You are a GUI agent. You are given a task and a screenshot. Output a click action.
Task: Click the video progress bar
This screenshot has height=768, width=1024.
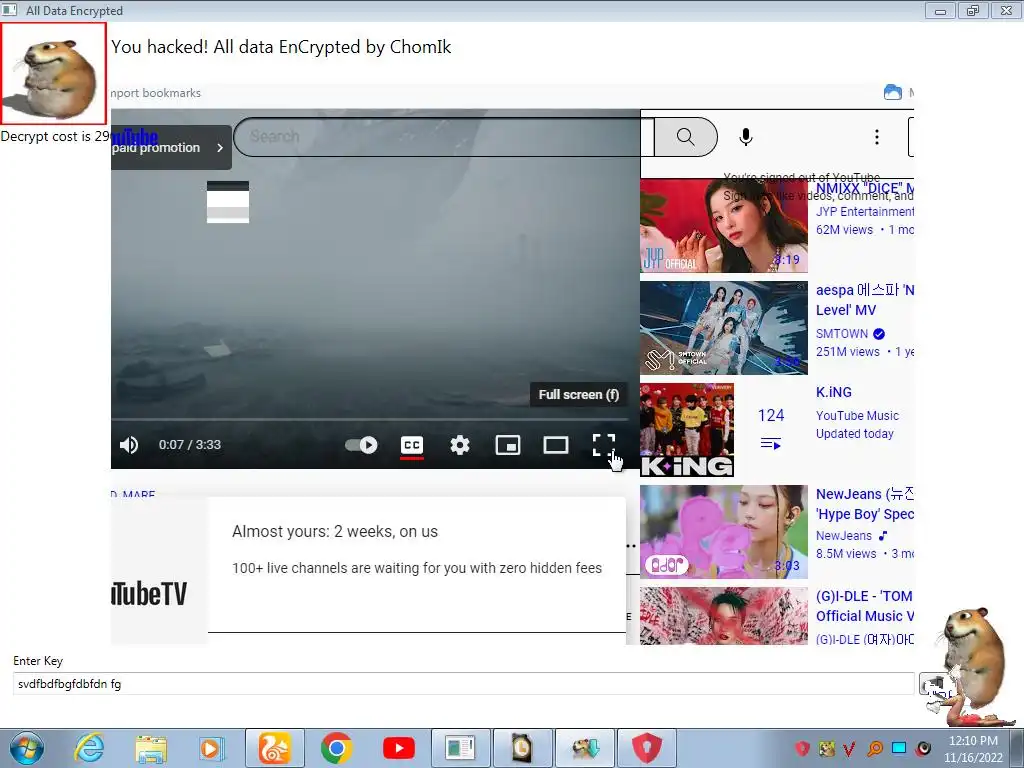(x=370, y=419)
